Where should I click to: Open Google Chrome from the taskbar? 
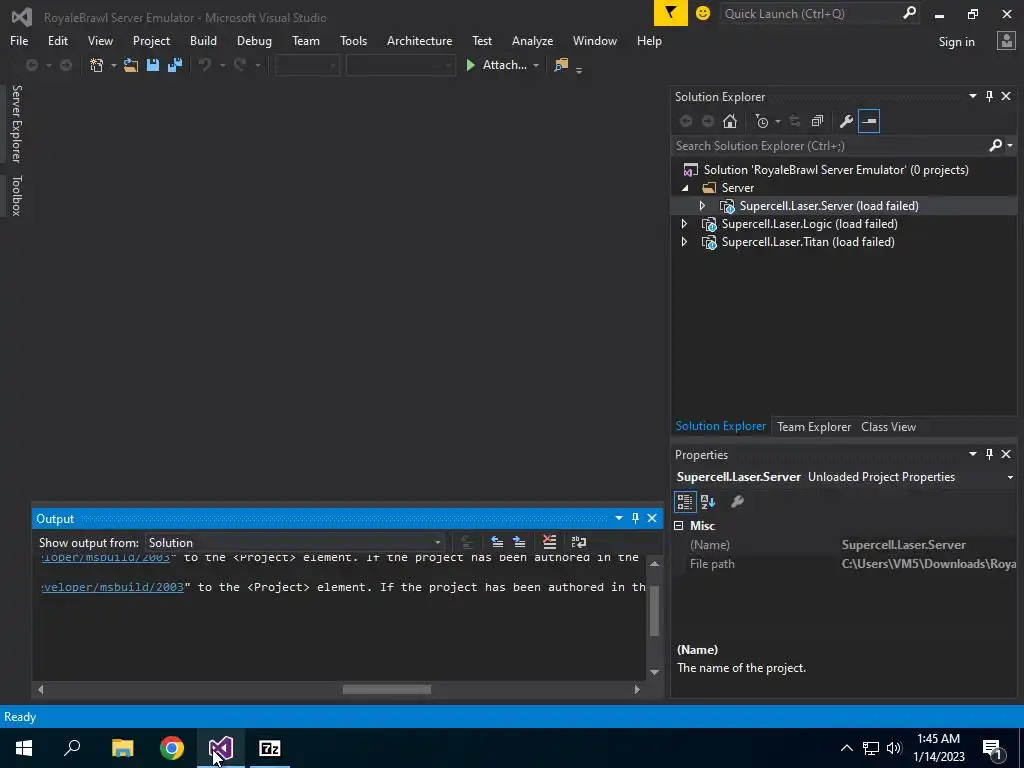click(172, 748)
